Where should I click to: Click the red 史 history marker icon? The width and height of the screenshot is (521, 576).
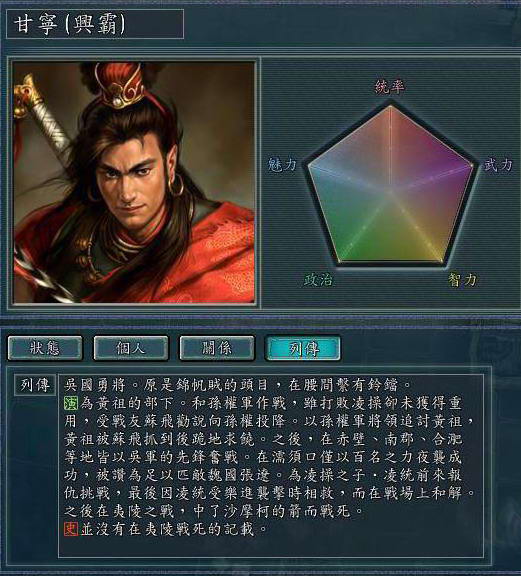point(71,529)
